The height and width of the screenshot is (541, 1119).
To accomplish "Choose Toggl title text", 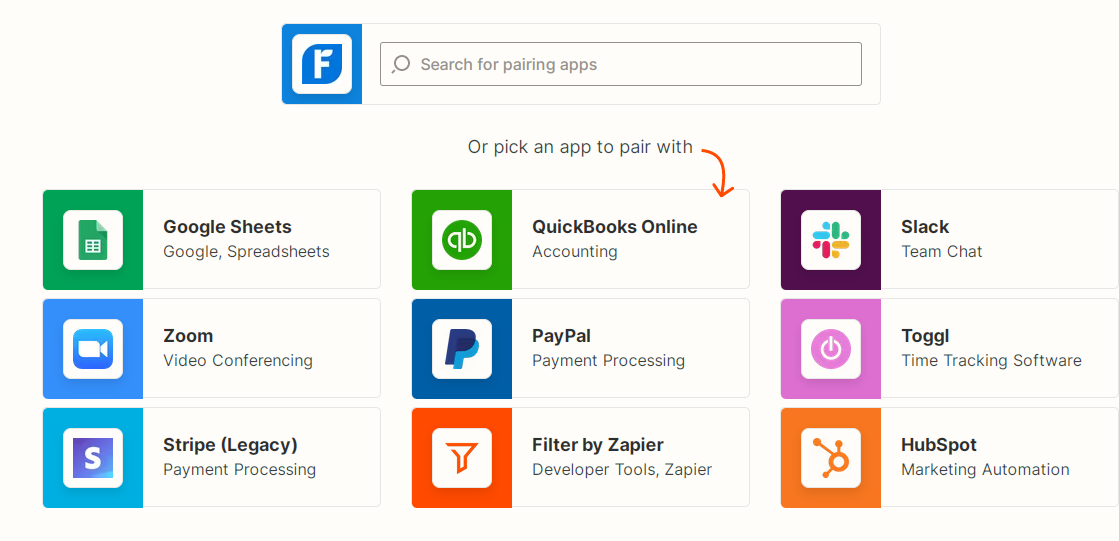I will pos(925,336).
